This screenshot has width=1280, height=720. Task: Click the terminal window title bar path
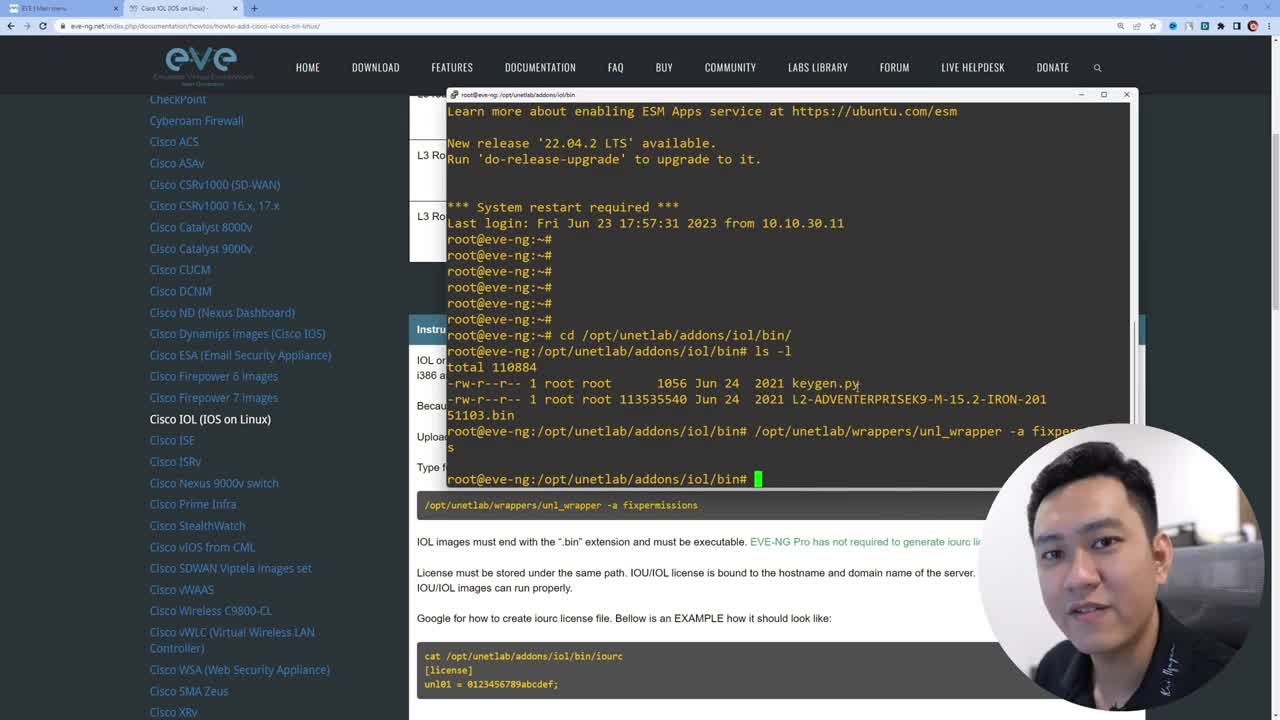click(518, 95)
